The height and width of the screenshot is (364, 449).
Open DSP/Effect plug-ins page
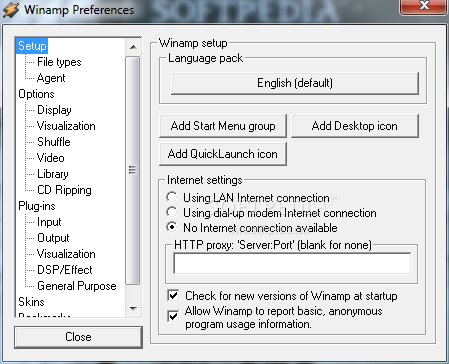65,270
